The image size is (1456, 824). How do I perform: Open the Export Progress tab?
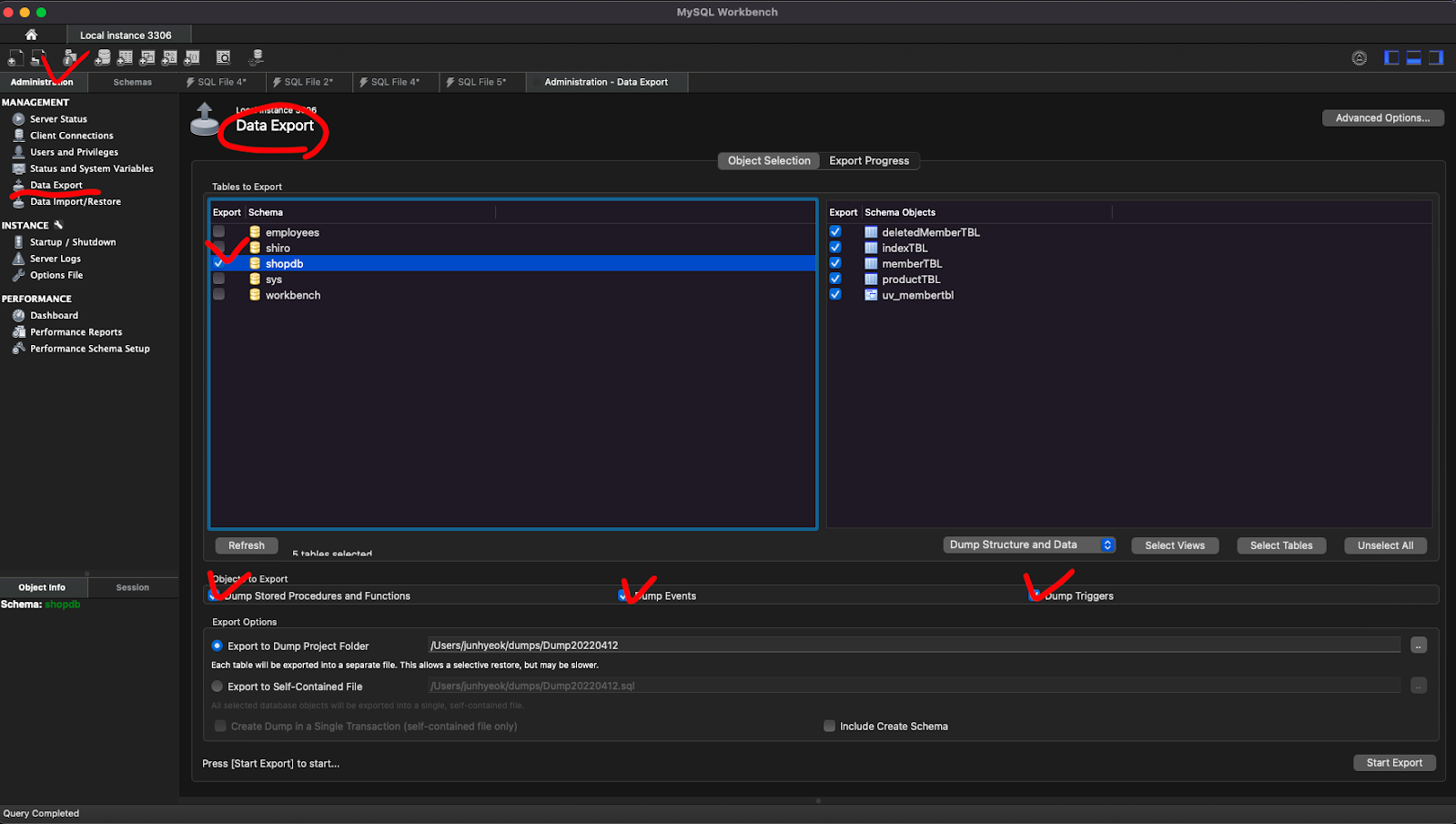[869, 160]
